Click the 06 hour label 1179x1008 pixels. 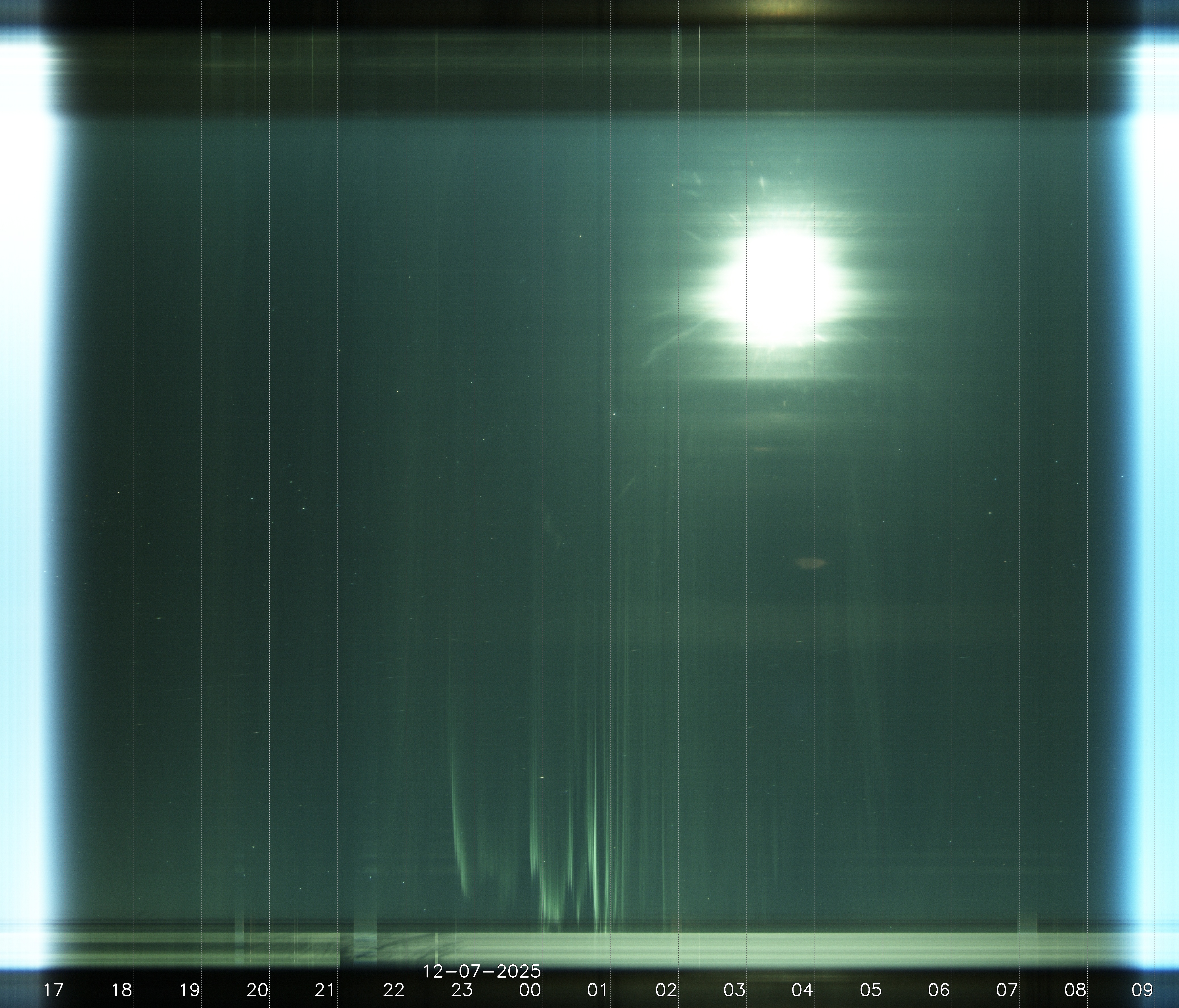[x=938, y=990]
